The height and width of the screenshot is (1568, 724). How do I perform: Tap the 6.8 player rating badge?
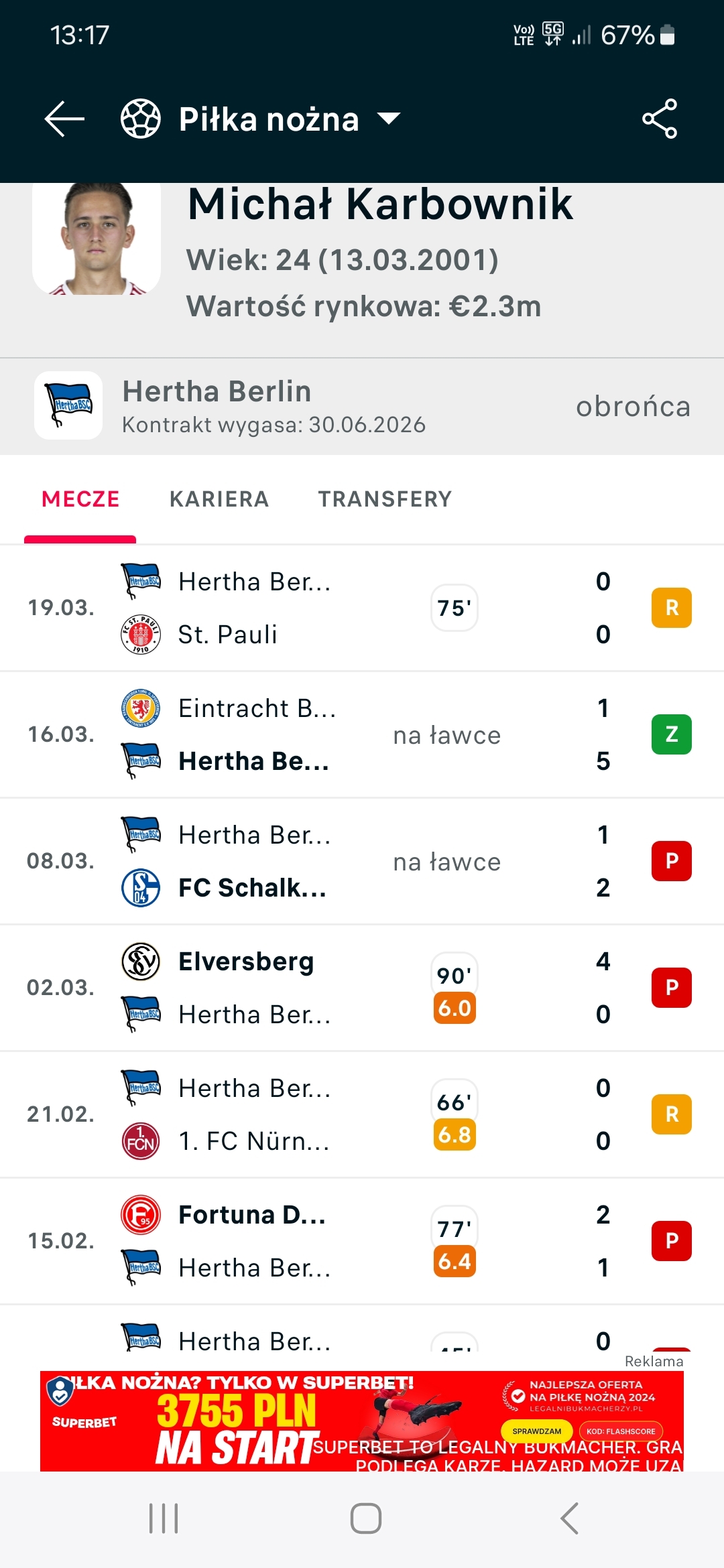coord(455,1134)
